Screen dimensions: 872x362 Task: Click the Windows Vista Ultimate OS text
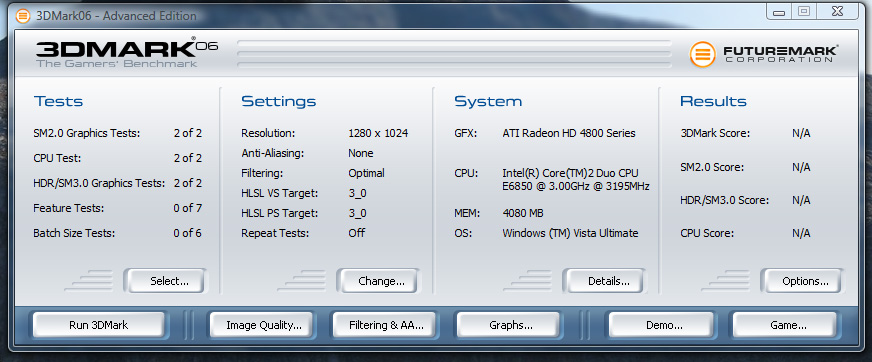[571, 233]
